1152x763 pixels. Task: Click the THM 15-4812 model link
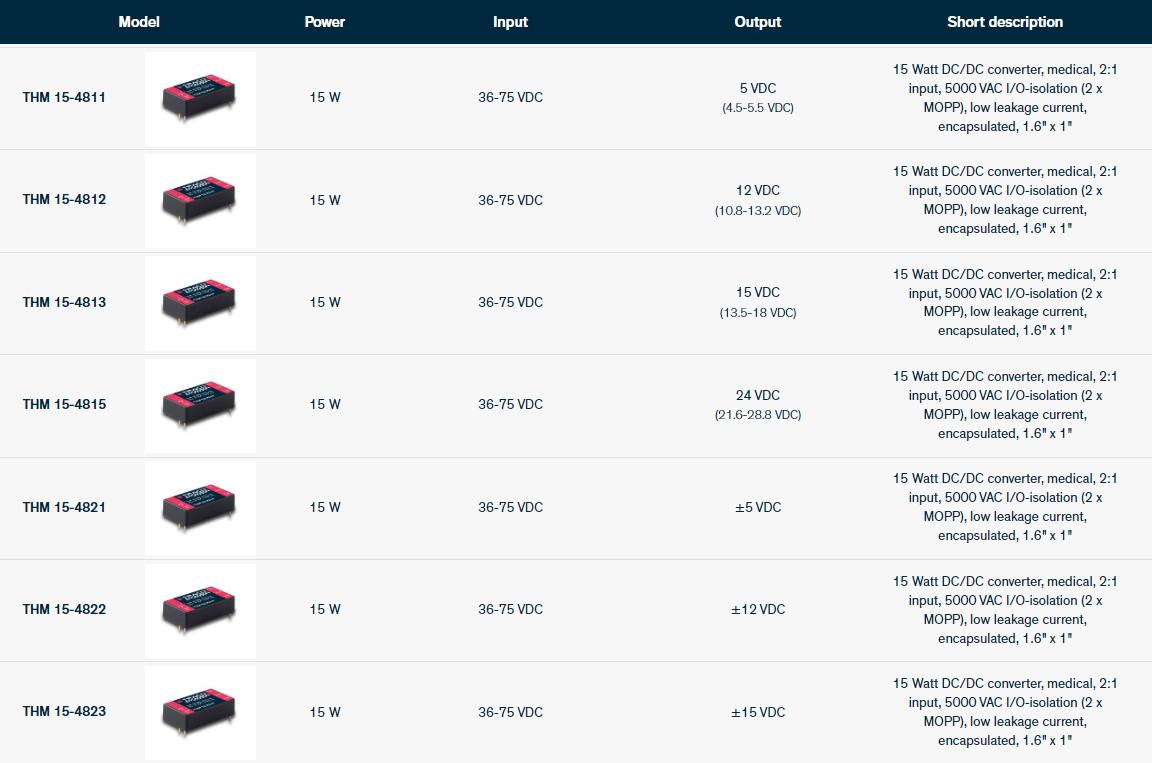click(x=64, y=200)
